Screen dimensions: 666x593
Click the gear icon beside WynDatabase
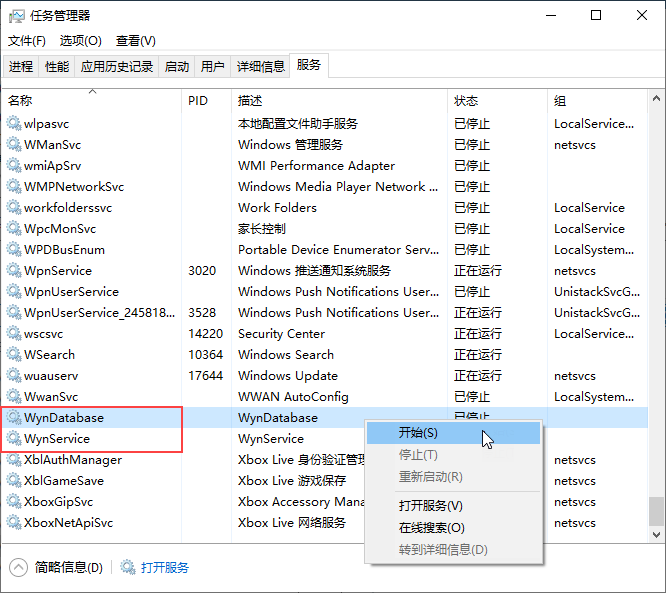pos(14,418)
